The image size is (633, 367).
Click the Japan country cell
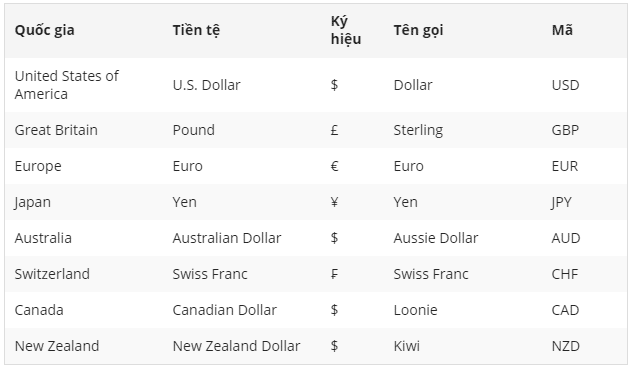tap(33, 202)
